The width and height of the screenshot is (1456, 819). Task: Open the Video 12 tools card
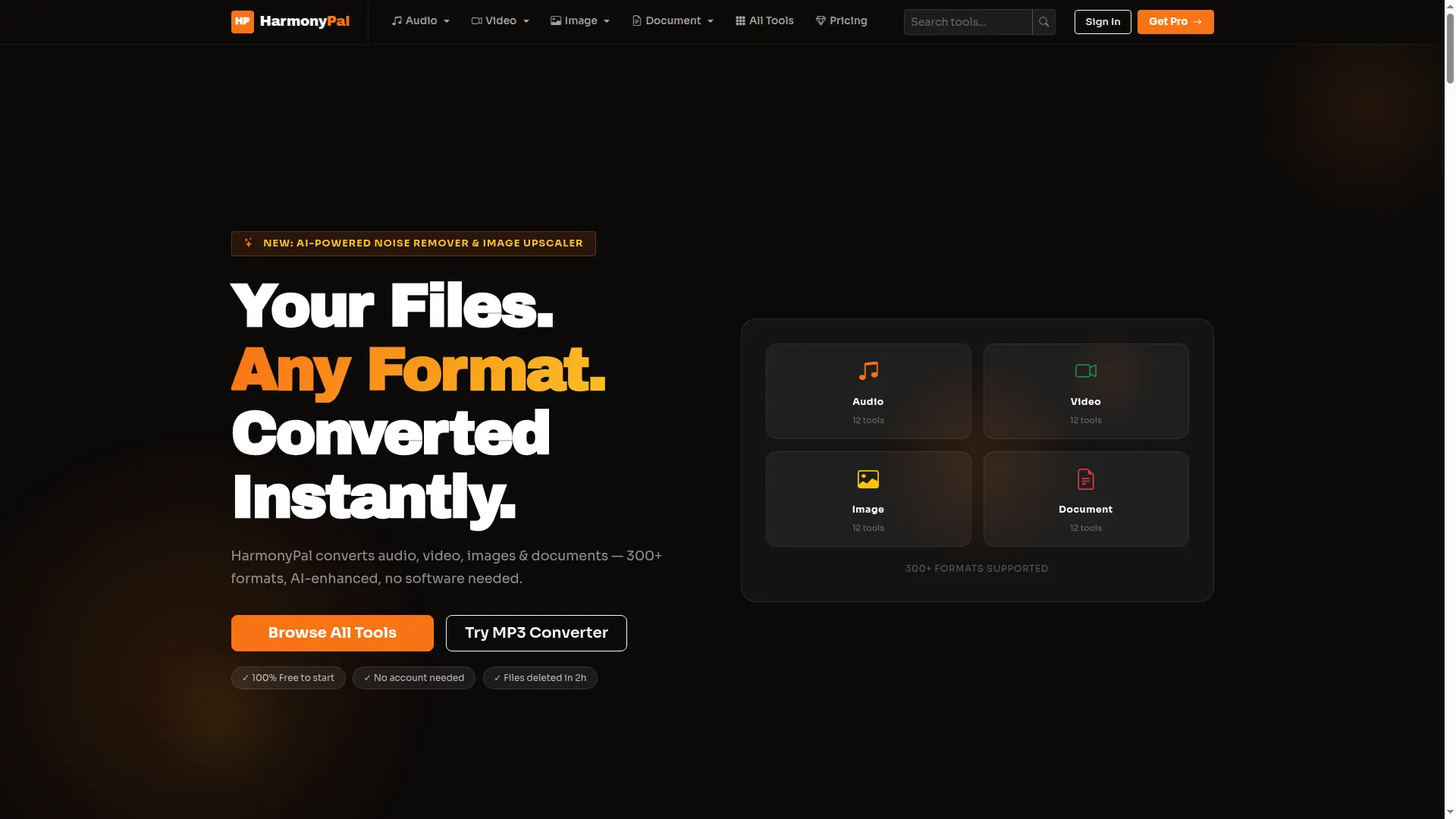[x=1086, y=391]
